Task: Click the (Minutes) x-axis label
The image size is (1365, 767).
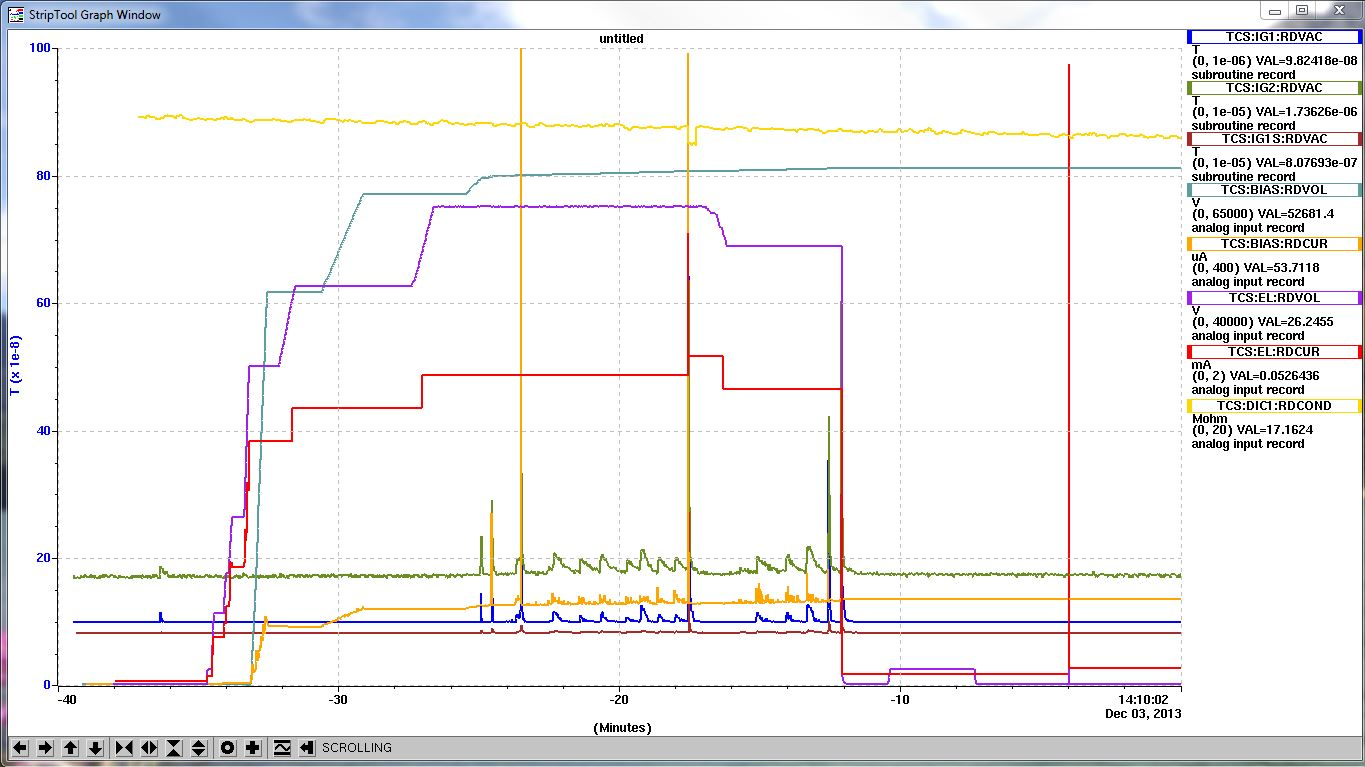Action: [x=622, y=728]
